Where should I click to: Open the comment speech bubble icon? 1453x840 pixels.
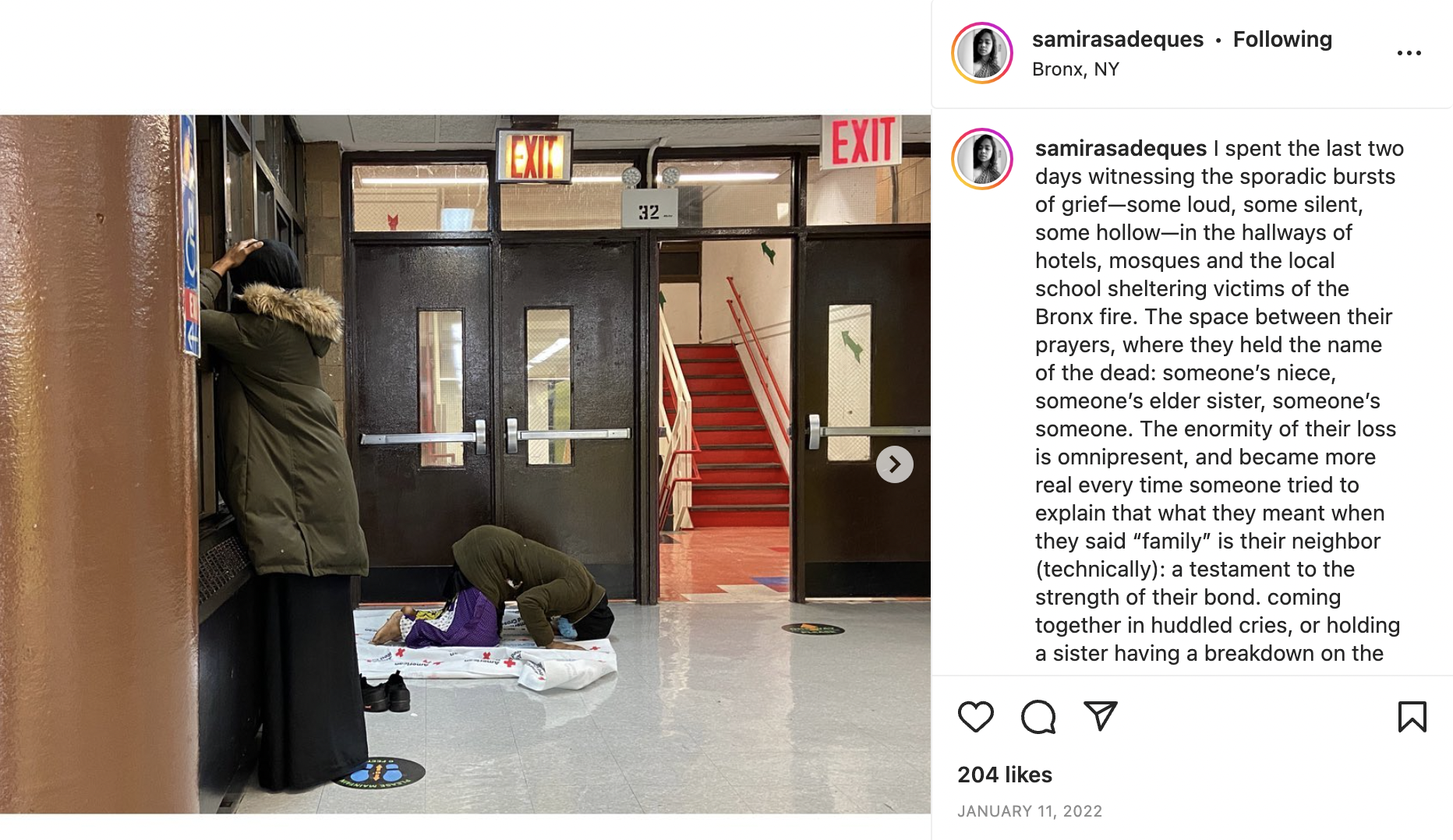(x=1038, y=717)
